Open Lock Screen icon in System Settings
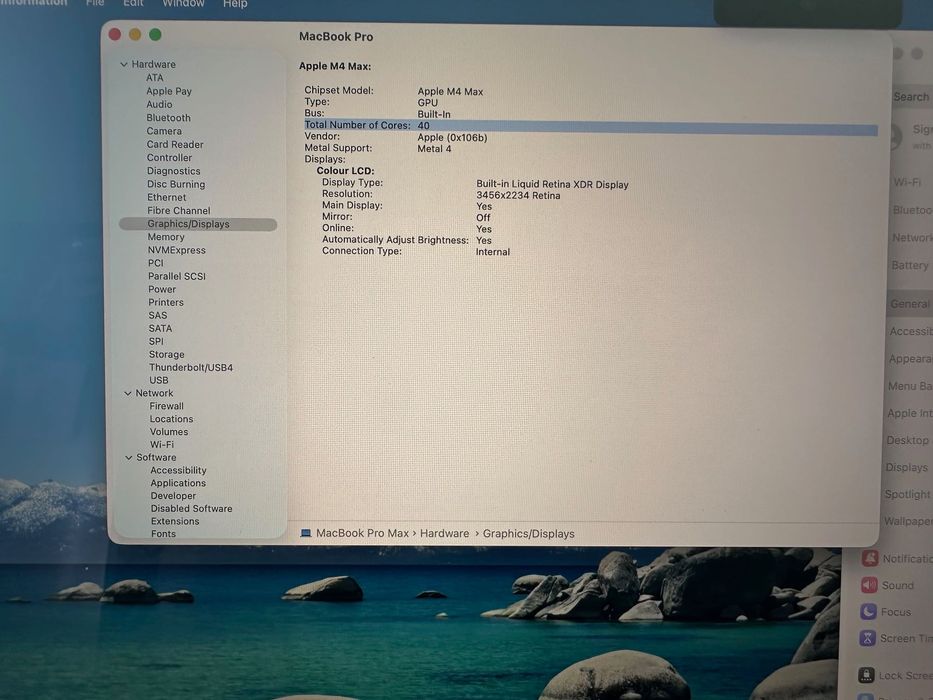The image size is (933, 700). [866, 675]
